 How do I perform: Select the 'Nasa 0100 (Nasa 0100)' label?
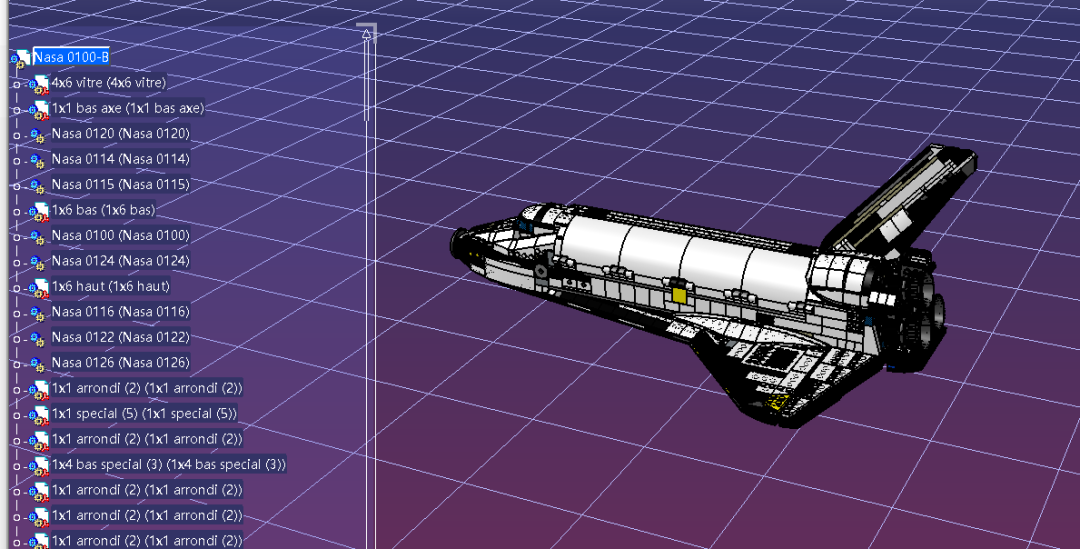121,236
